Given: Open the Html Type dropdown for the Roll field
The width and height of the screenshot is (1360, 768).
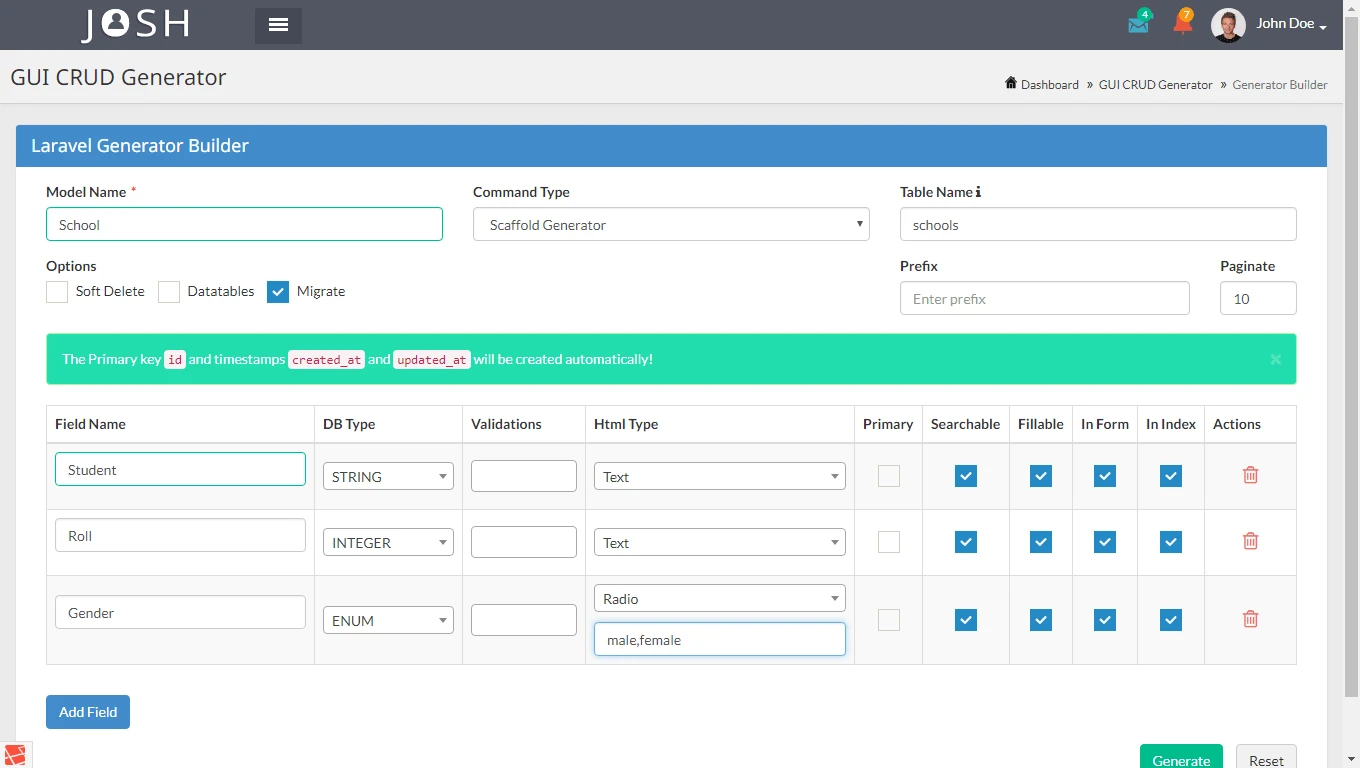Looking at the screenshot, I should [719, 542].
